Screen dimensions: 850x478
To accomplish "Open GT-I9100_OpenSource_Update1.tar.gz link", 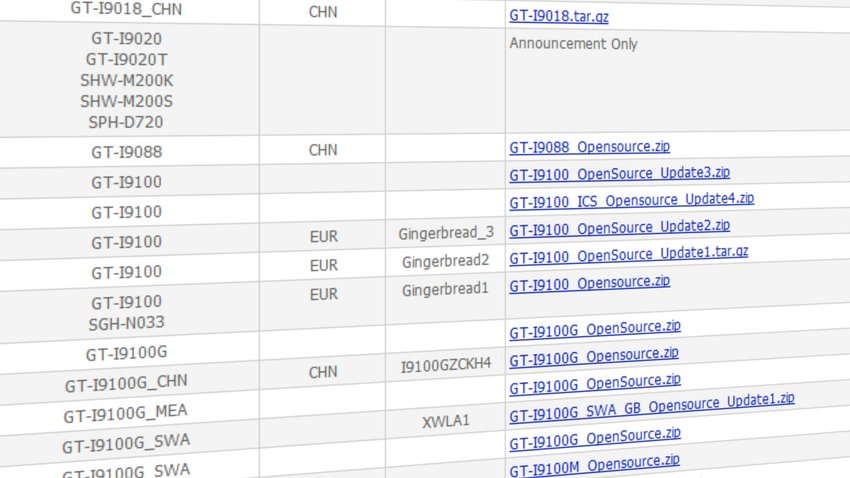I will pos(628,255).
